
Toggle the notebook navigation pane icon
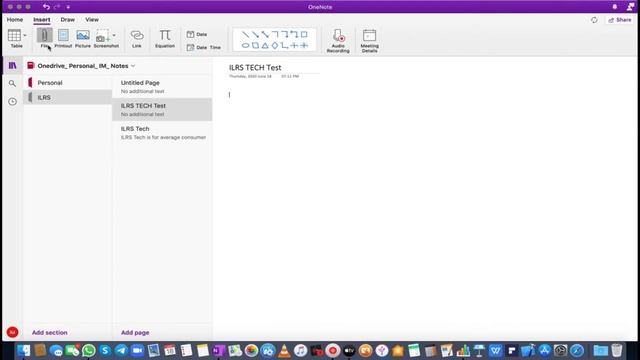point(12,65)
